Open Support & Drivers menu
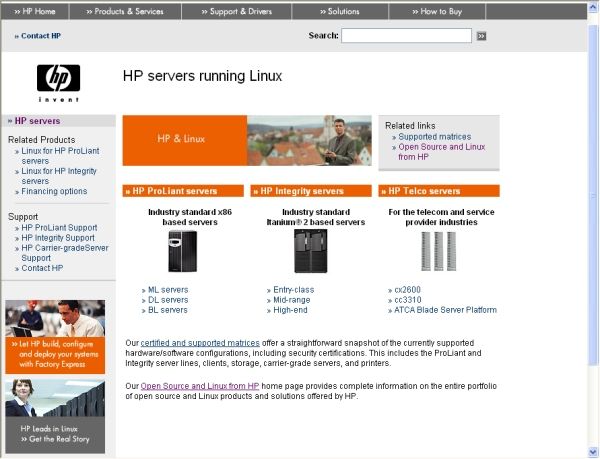 (x=237, y=11)
